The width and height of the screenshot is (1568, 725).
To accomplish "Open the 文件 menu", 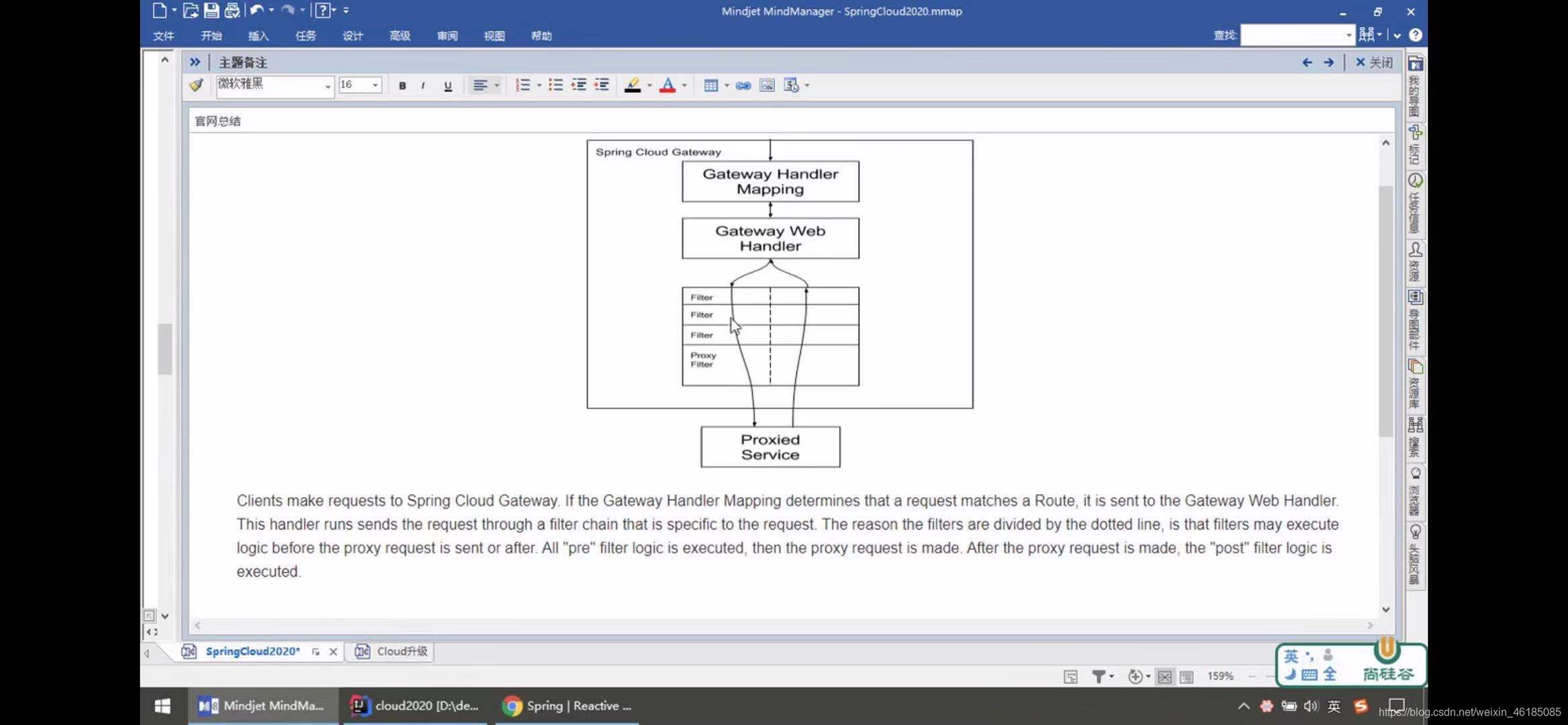I will tap(163, 36).
